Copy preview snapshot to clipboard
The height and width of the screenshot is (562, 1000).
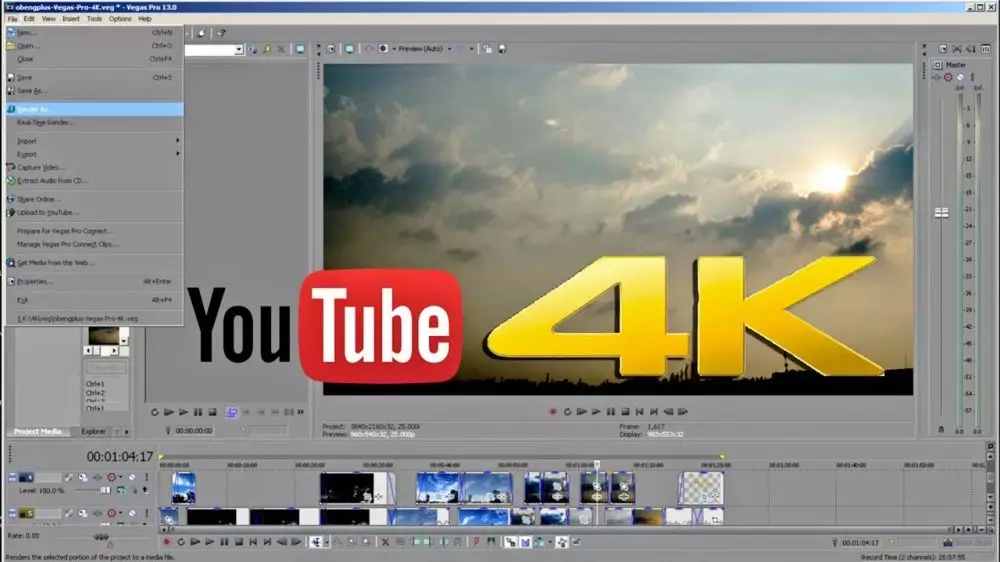[x=488, y=49]
